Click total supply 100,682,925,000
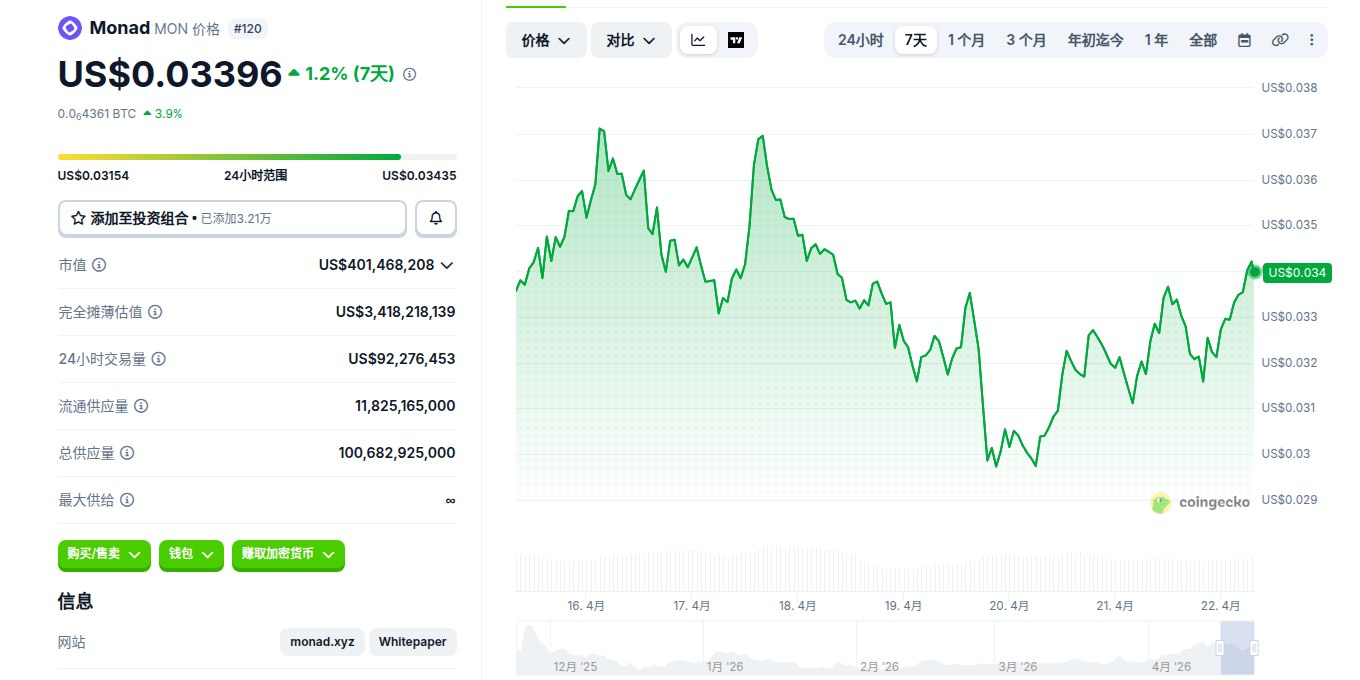Viewport: 1360px width, 680px height. click(397, 453)
